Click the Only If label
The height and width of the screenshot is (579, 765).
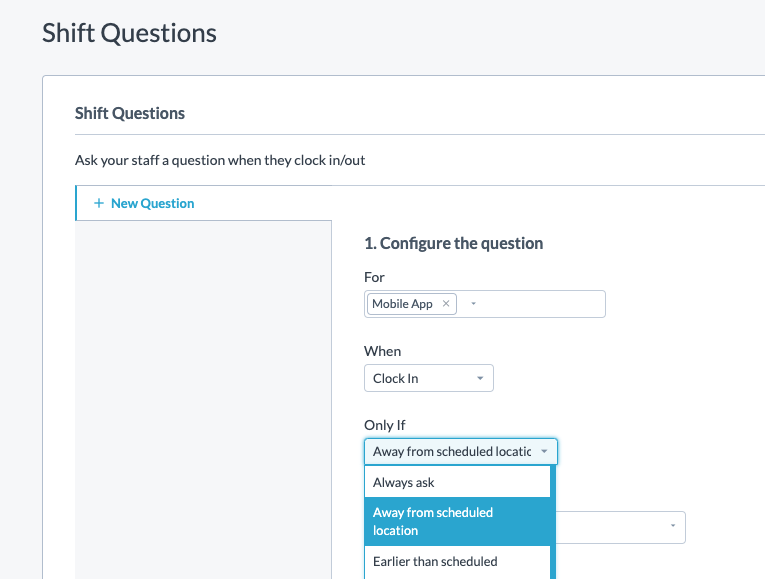(x=385, y=425)
